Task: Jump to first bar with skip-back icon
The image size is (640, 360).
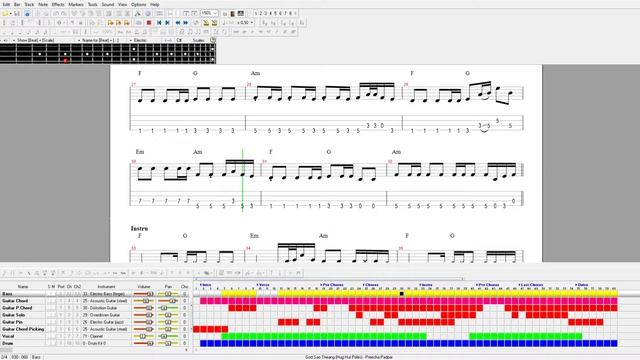Action: (159, 23)
